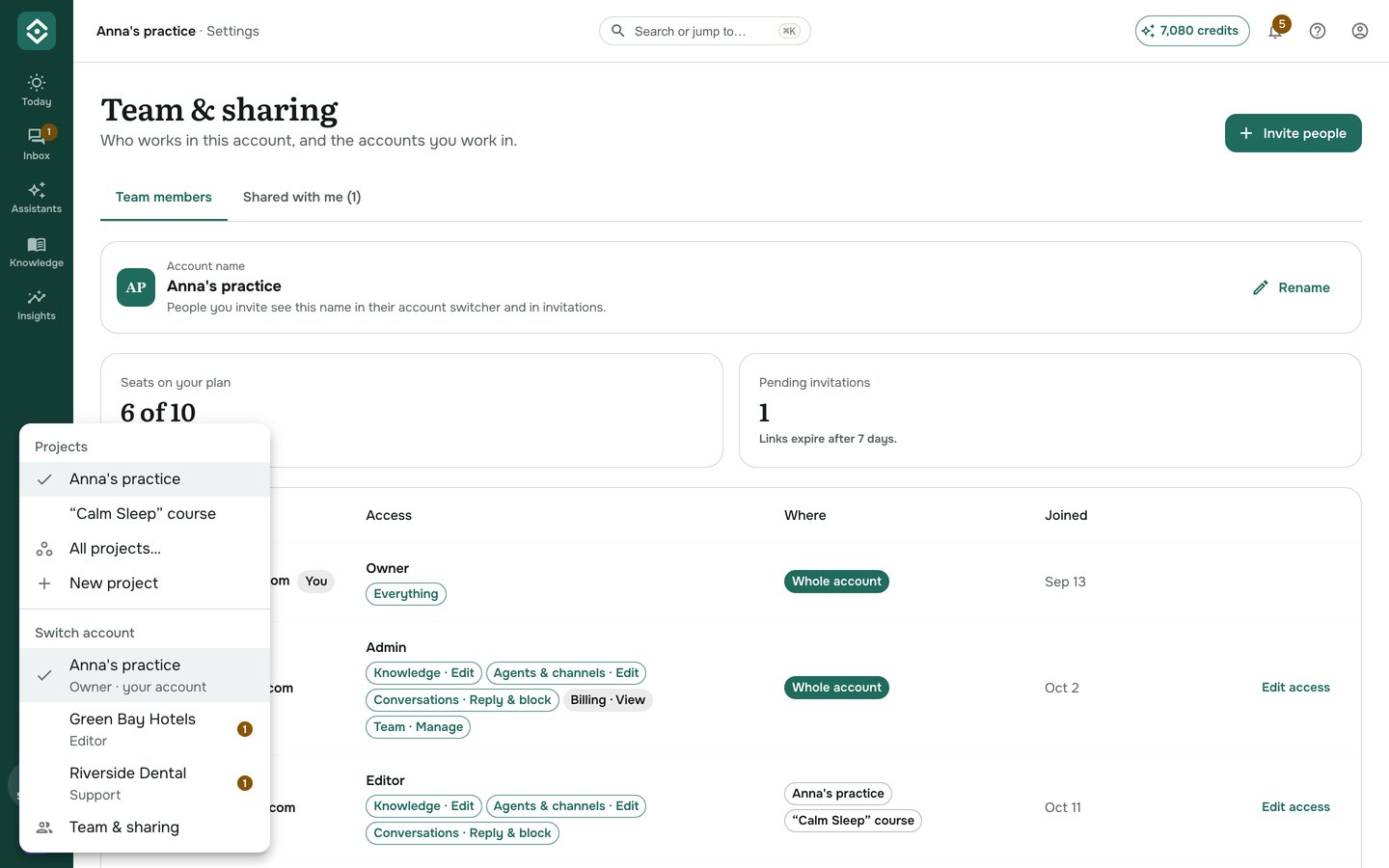Click the Everything access chip
Viewport: 1389px width, 868px height.
click(x=406, y=594)
